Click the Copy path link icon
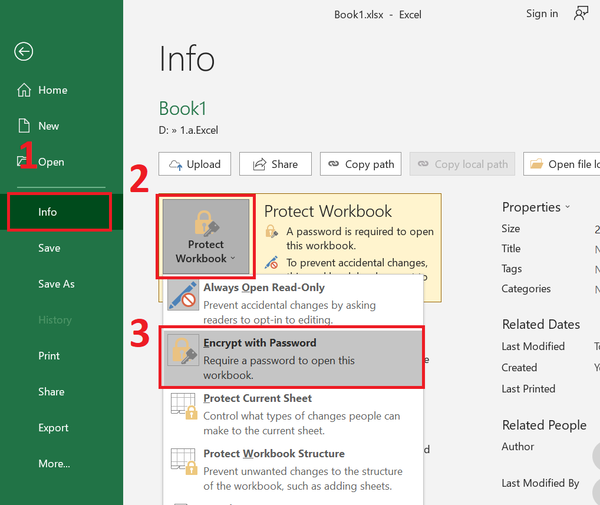This screenshot has height=505, width=600. point(333,164)
